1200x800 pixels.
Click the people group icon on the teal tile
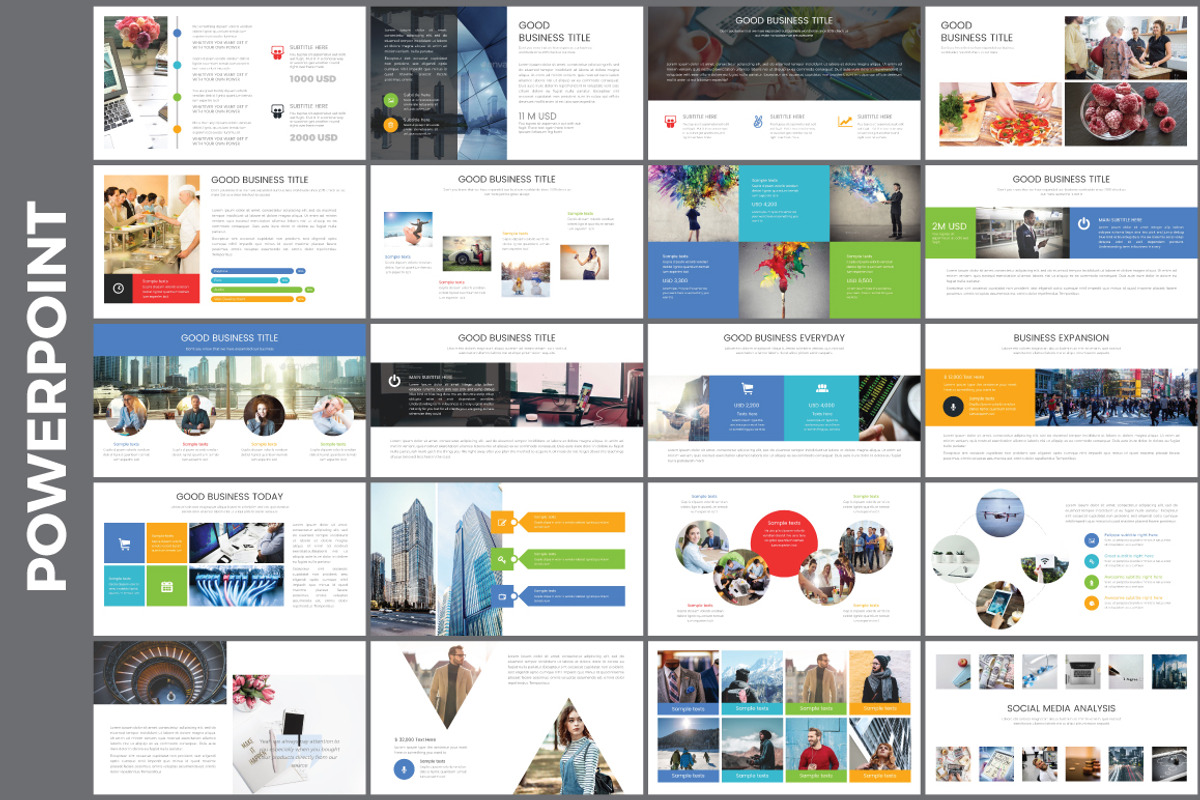point(822,388)
